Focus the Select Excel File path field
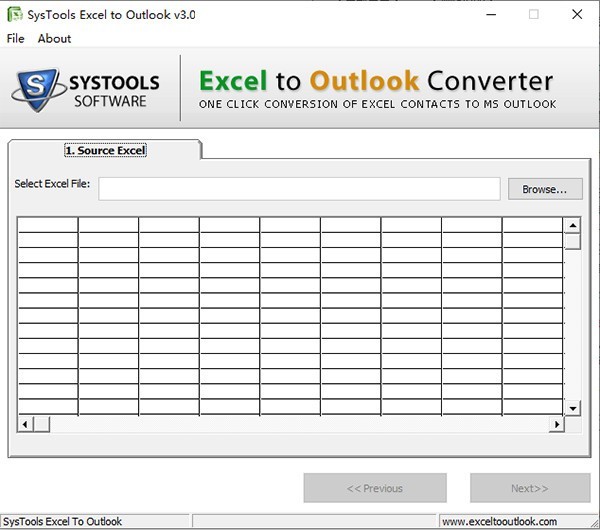Image resolution: width=600 pixels, height=530 pixels. (x=299, y=189)
